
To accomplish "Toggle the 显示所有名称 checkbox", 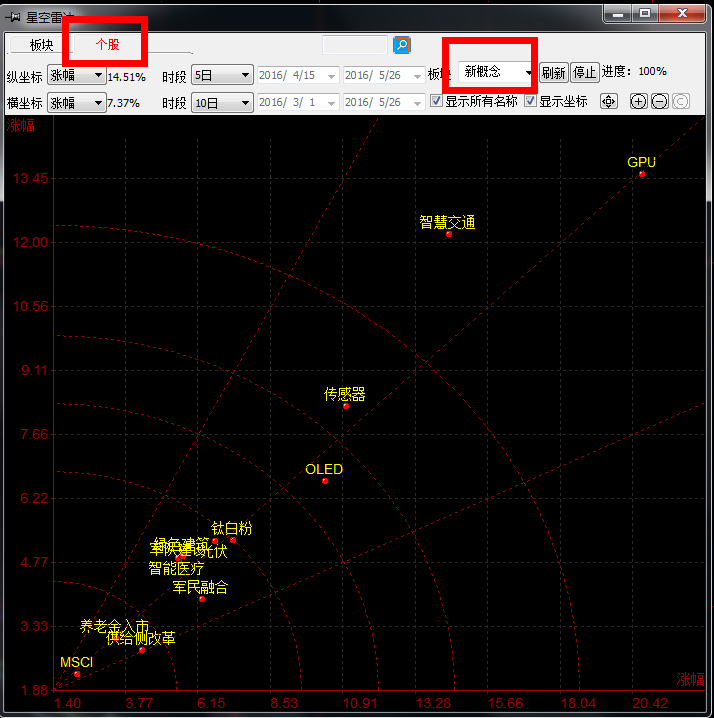I will 436,101.
